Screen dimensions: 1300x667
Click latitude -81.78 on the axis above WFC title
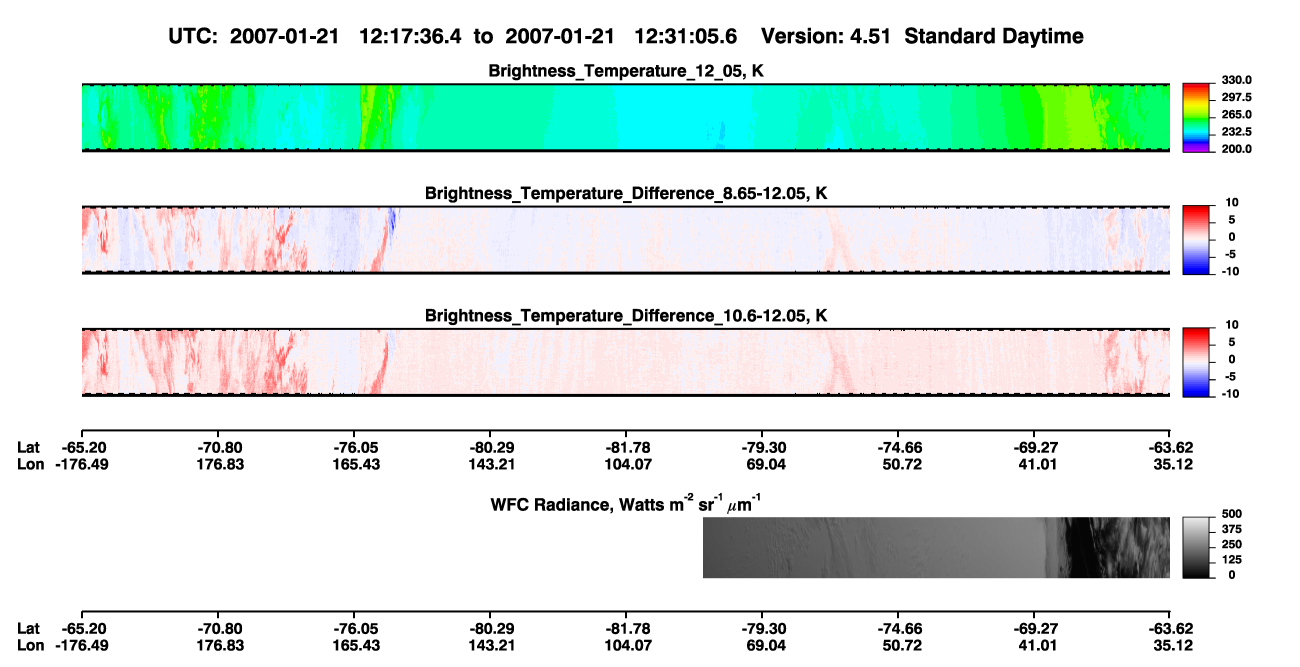coord(626,448)
